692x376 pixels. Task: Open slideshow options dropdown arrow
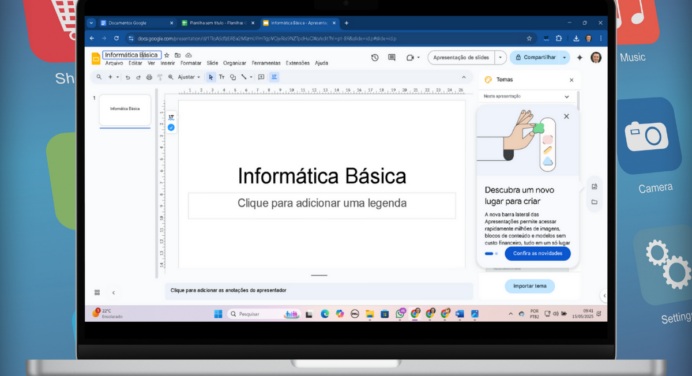point(500,57)
